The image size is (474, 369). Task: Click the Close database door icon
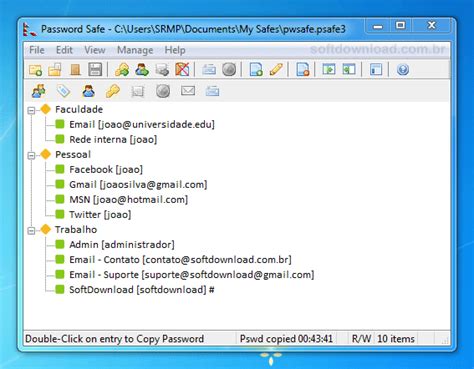pyautogui.click(x=75, y=70)
